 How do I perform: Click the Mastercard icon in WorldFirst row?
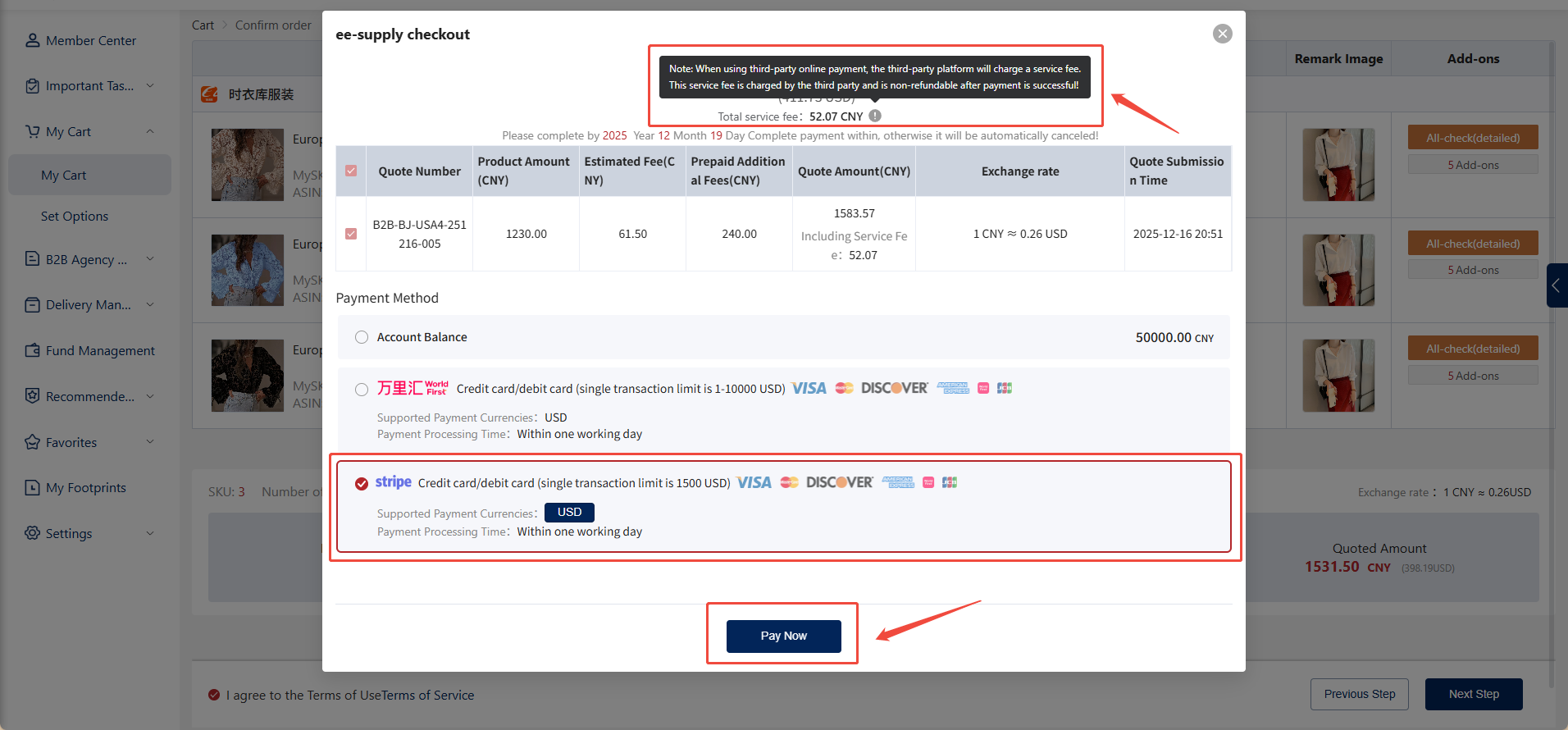pyautogui.click(x=844, y=388)
